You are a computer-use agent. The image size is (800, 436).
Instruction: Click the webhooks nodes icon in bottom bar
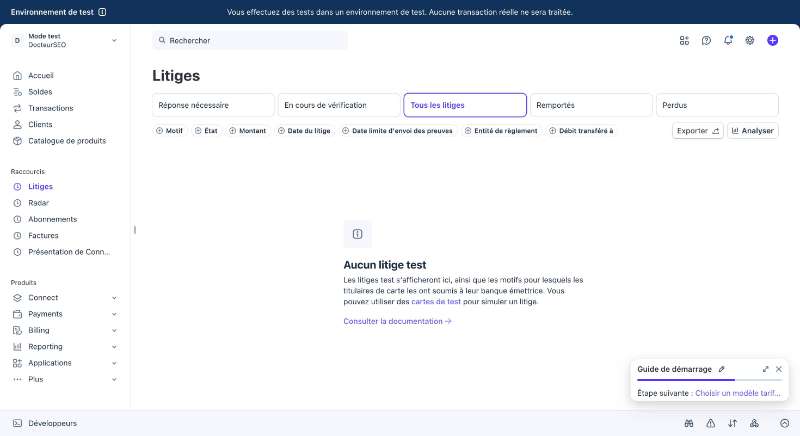click(755, 423)
